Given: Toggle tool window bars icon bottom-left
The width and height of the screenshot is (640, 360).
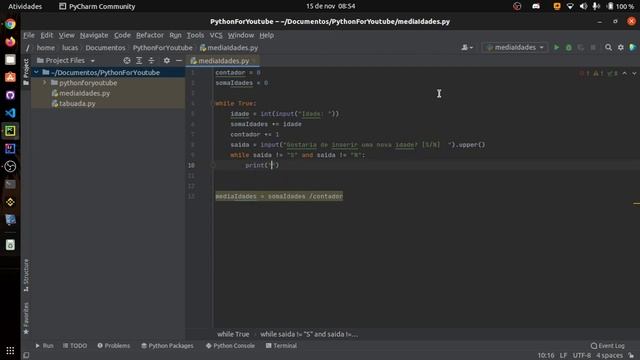Looking at the screenshot, I should (26, 356).
